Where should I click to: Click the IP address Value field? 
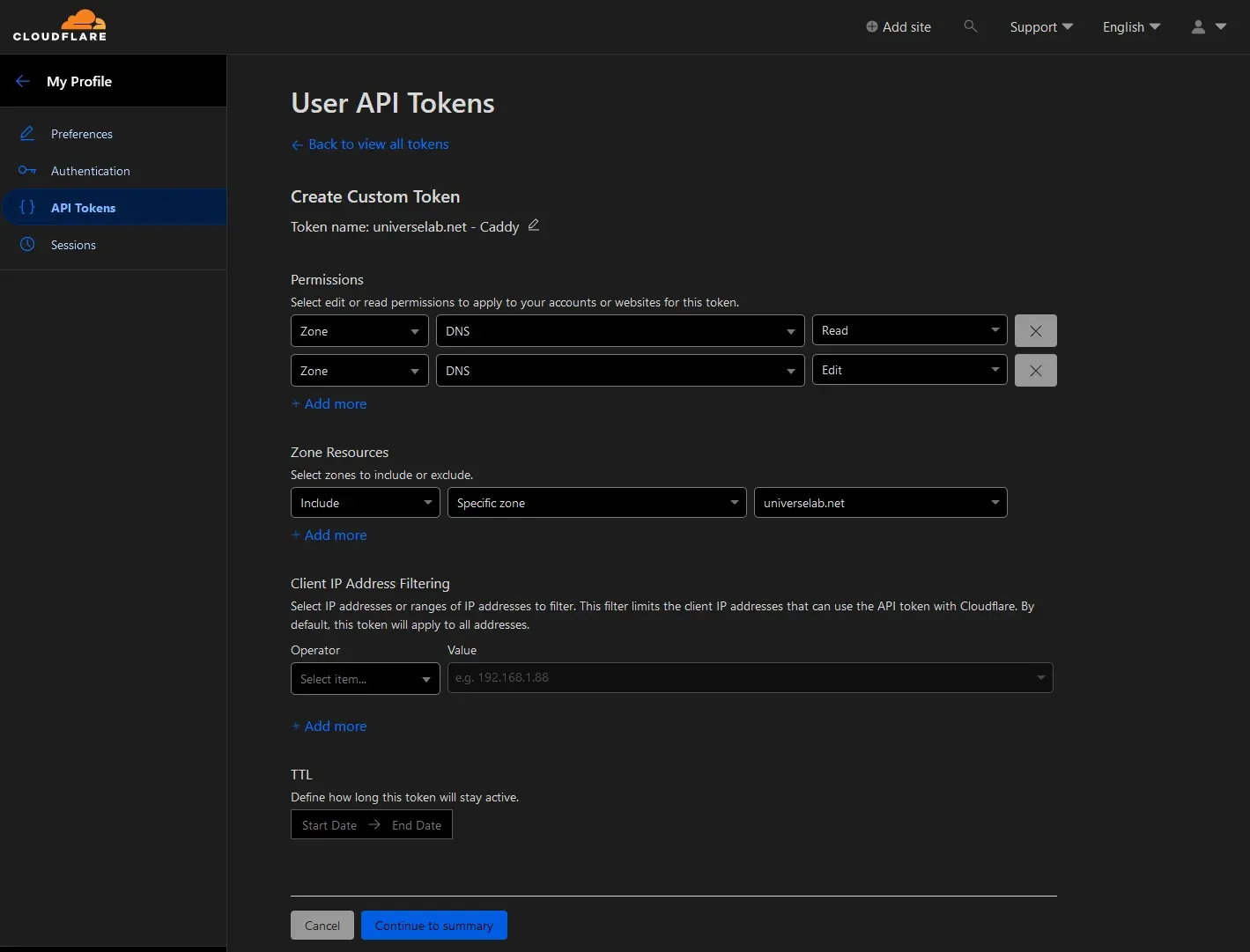pyautogui.click(x=751, y=677)
